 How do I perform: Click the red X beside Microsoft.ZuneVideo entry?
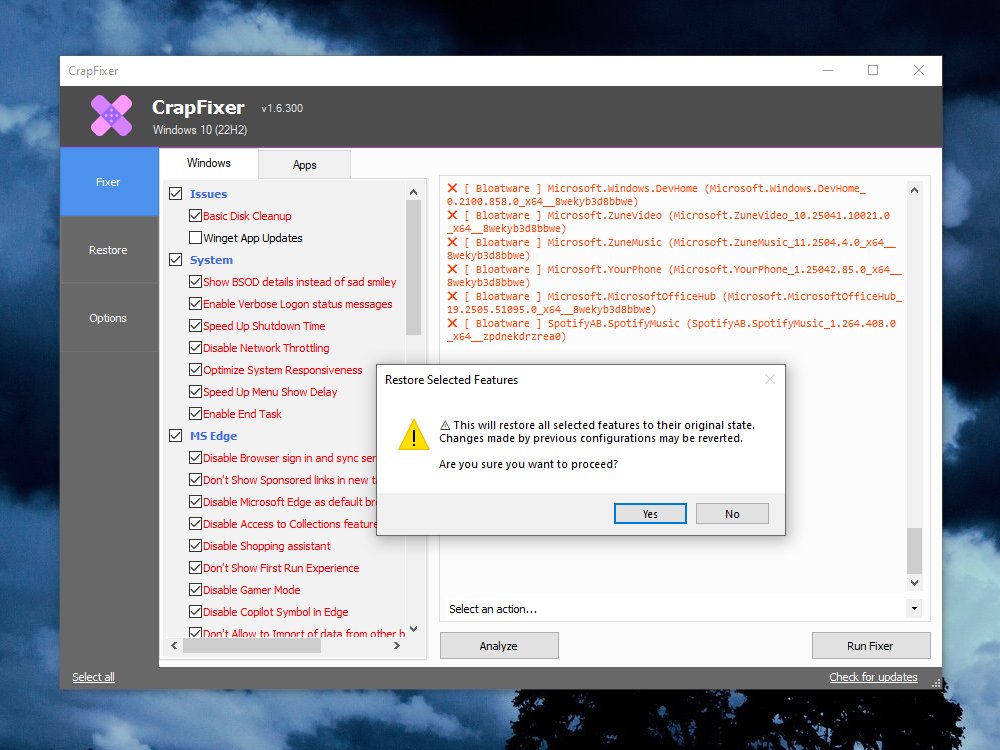pos(452,215)
